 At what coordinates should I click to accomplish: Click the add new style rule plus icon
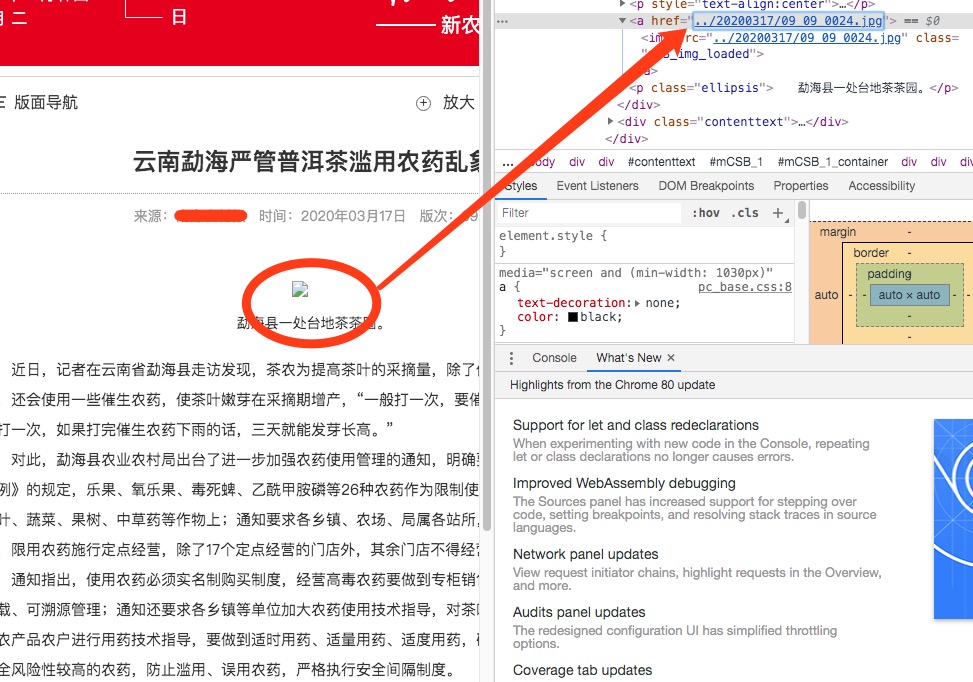pos(778,213)
